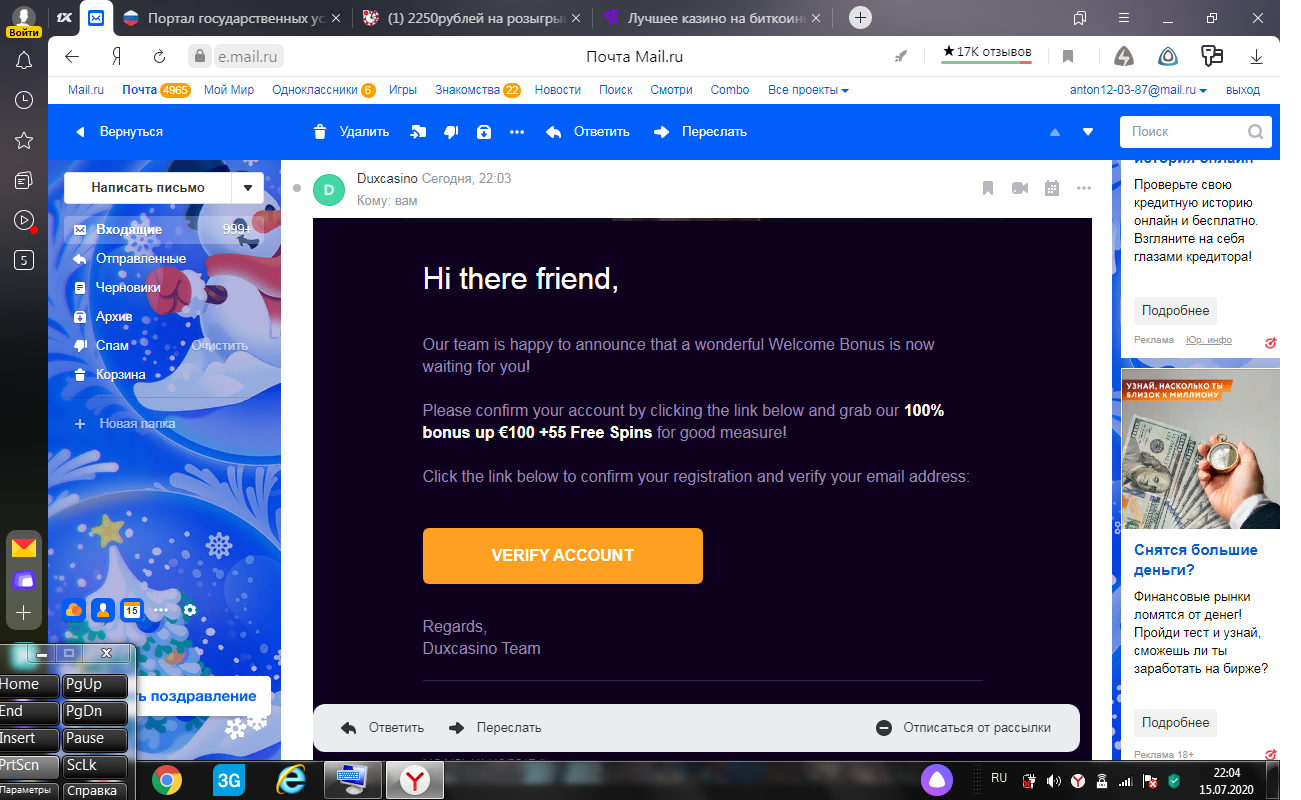Click the browser back arrow
The height and width of the screenshot is (800, 1301).
(x=72, y=56)
